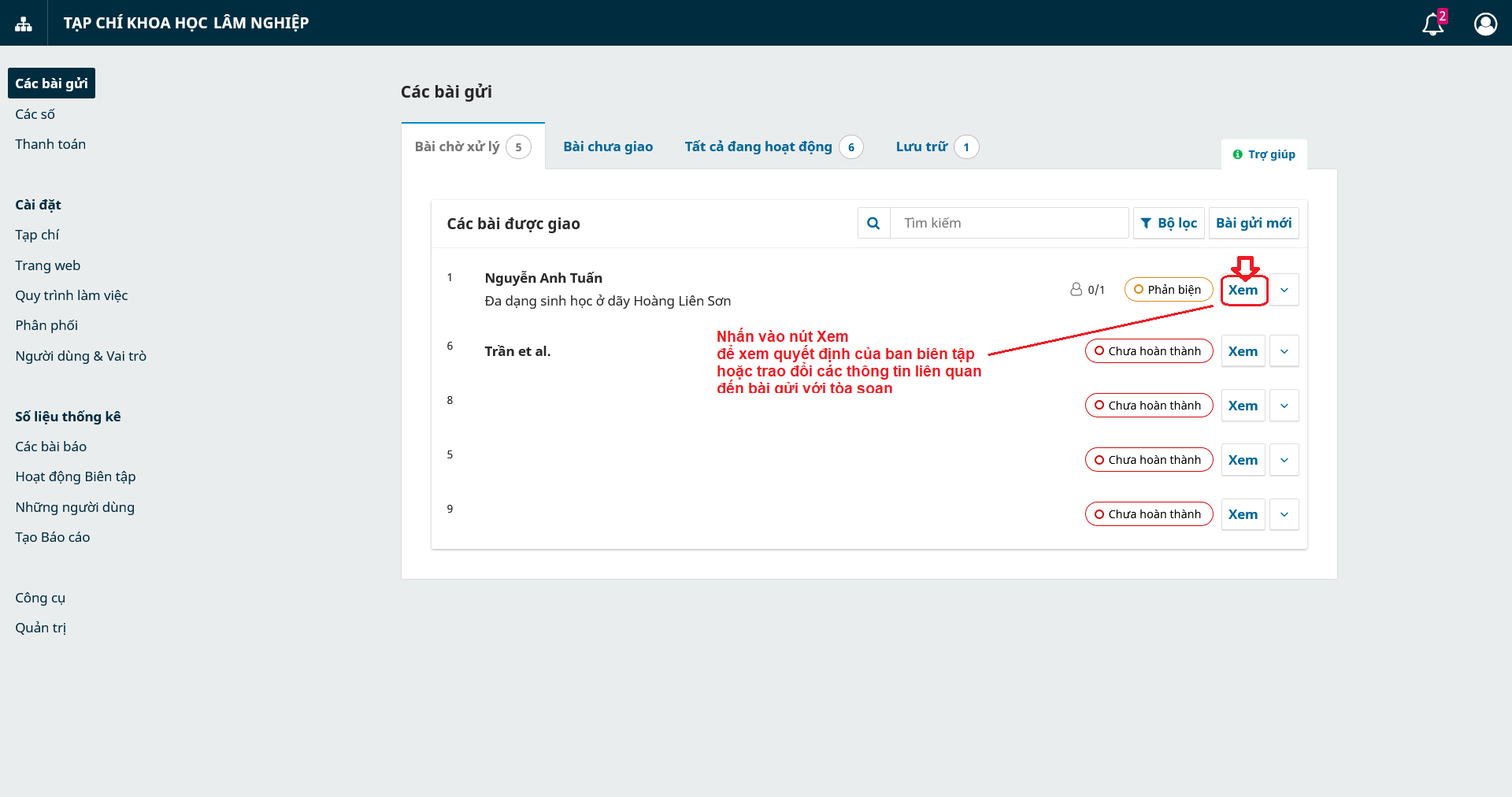Open Hoạt động Biên tập statistics
The image size is (1512, 797).
tap(75, 476)
